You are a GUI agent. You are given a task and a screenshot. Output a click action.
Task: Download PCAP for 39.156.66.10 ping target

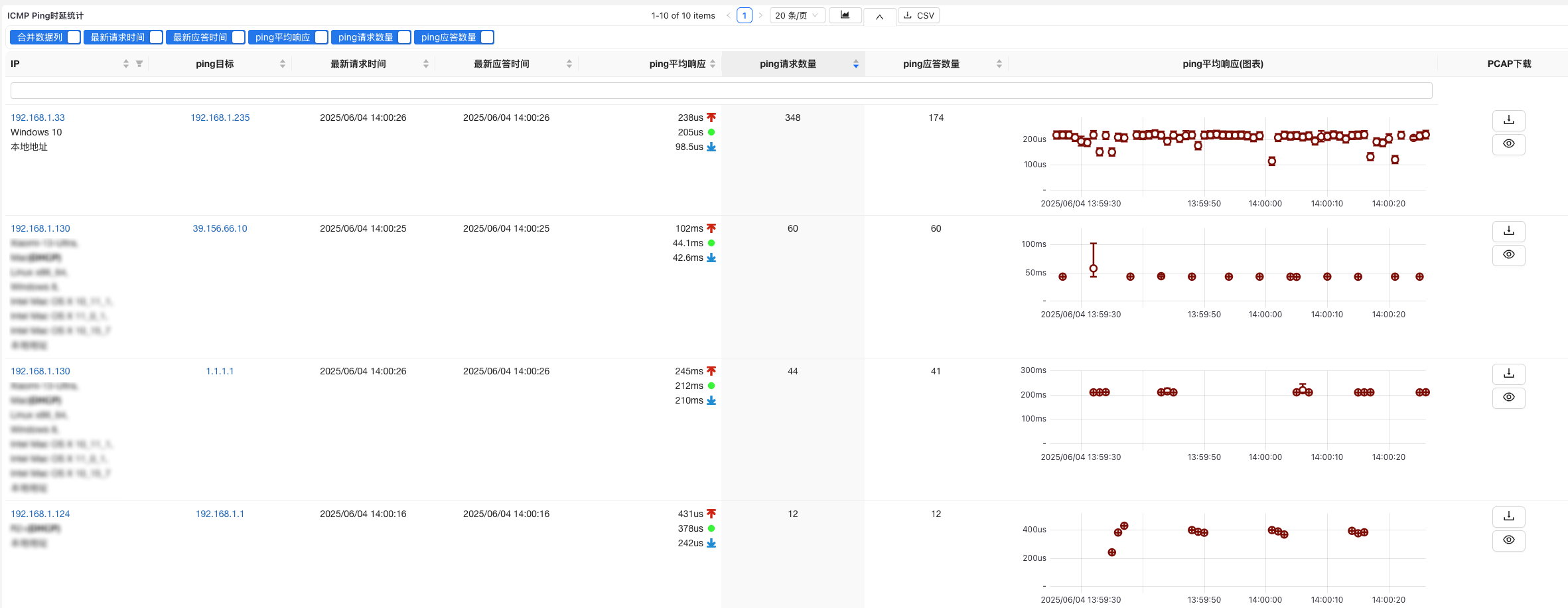(1508, 231)
